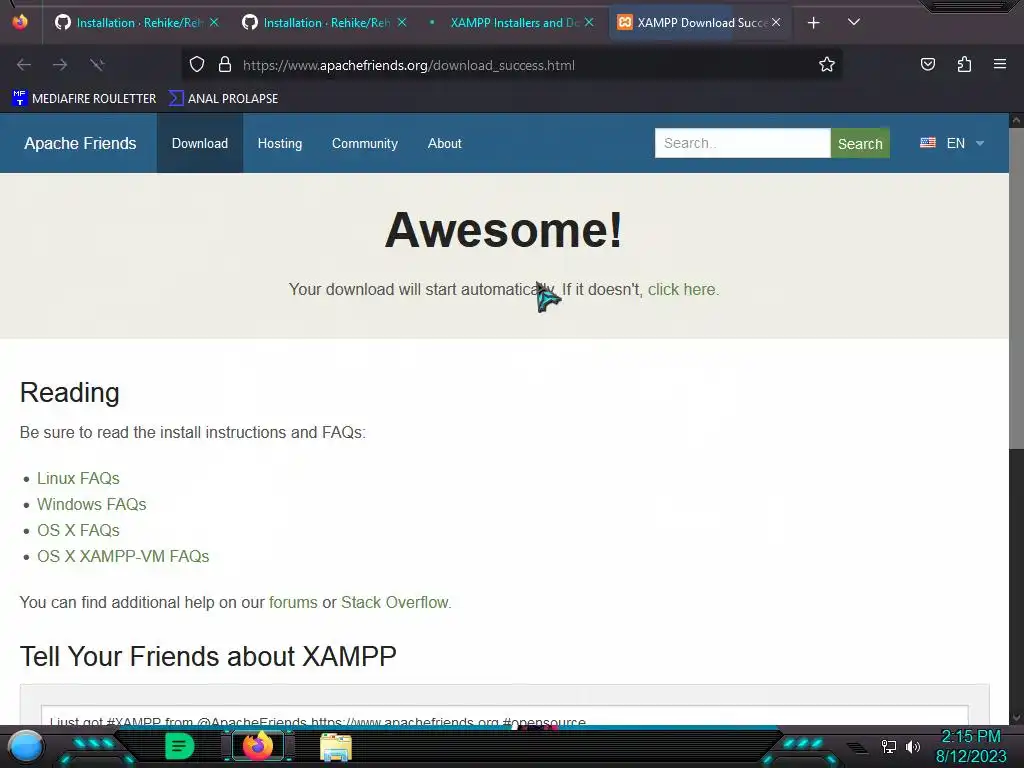Screen dimensions: 1024x768
Task: Open tracking protection shield icon
Action: click(x=197, y=65)
